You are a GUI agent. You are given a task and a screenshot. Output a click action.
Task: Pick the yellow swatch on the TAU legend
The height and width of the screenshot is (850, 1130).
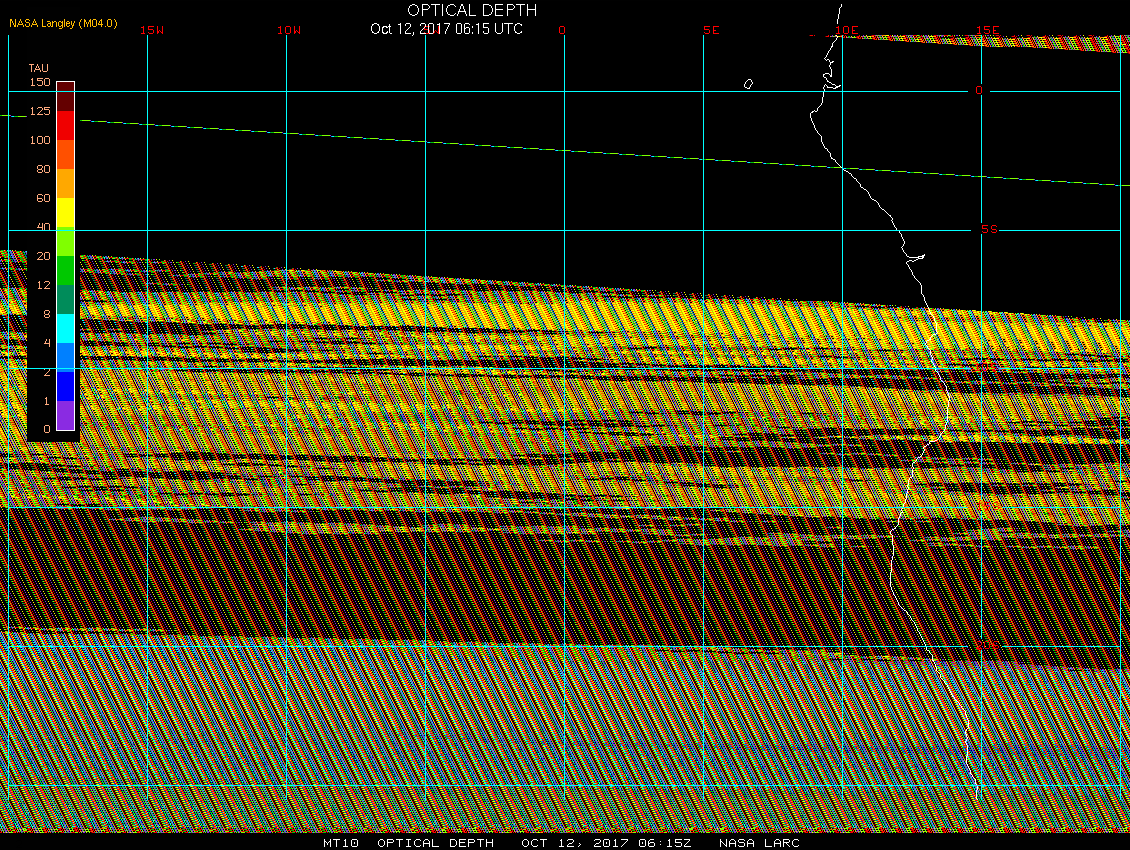[65, 213]
